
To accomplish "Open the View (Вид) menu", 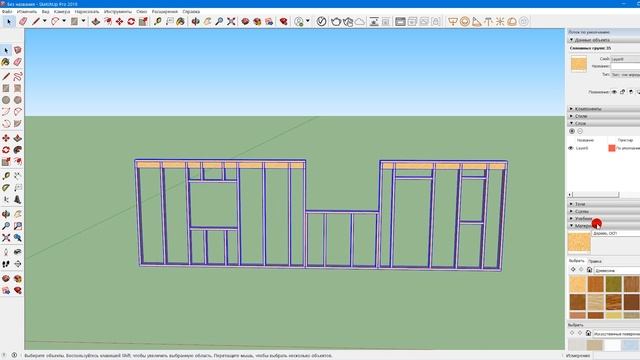I will [45, 11].
